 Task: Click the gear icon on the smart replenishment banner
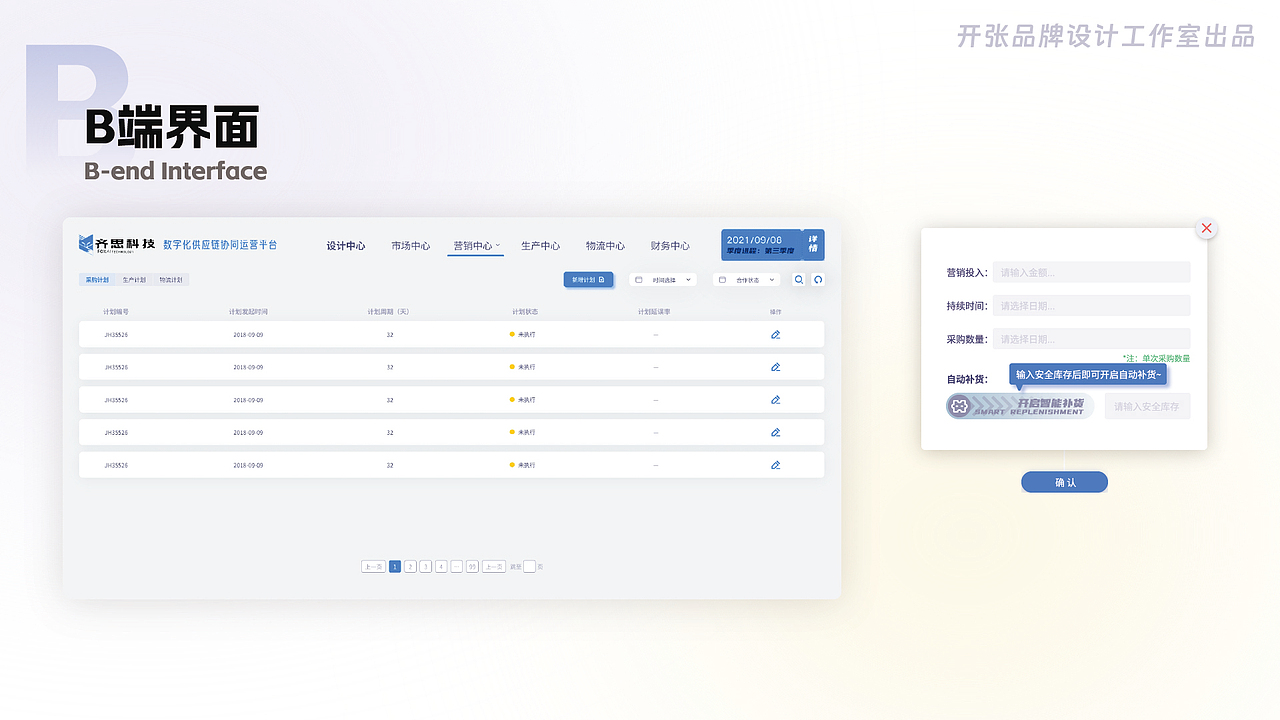click(959, 406)
